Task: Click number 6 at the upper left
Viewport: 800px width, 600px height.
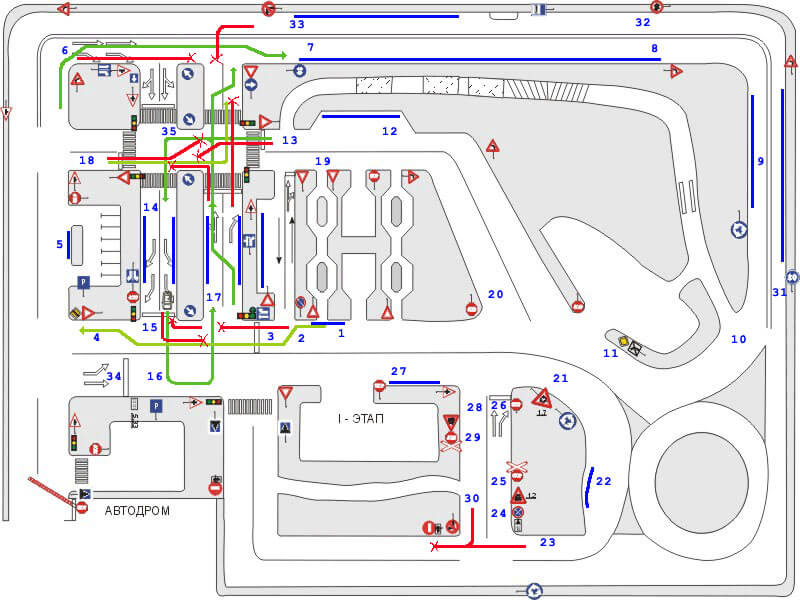Action: coord(65,51)
